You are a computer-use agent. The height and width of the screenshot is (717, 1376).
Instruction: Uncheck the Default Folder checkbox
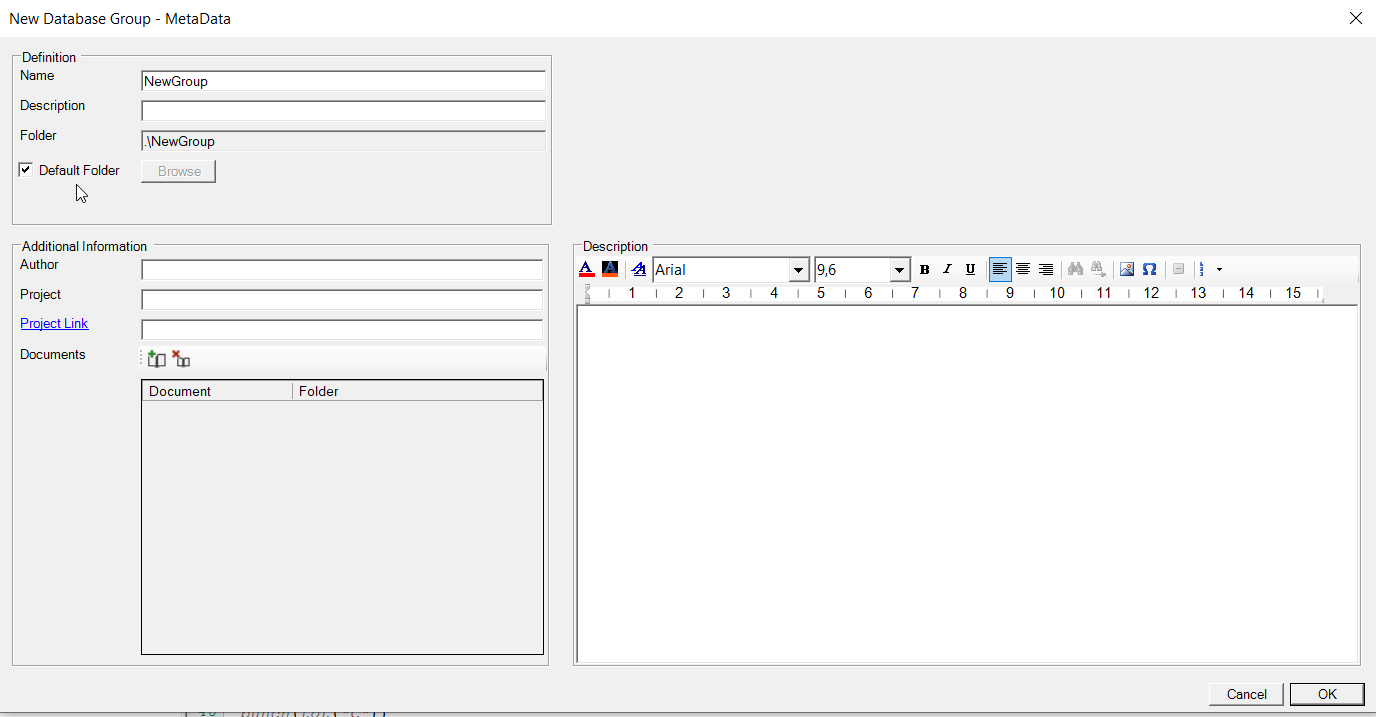pyautogui.click(x=26, y=170)
